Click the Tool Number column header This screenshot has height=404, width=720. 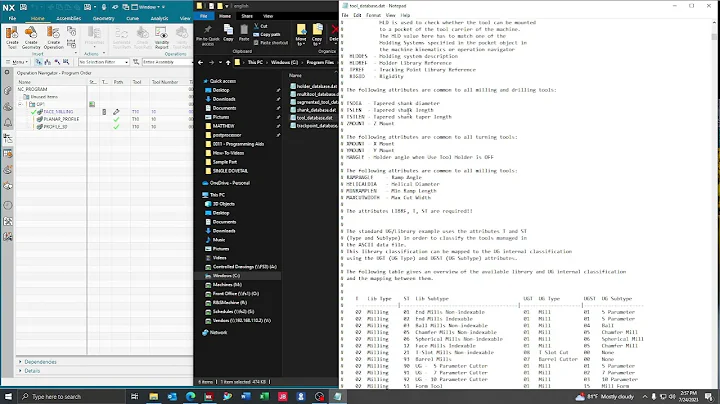(165, 82)
